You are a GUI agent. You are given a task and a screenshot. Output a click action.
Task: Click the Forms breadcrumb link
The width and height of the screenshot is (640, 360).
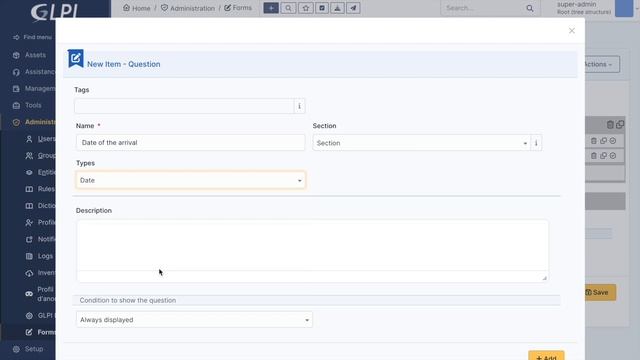(x=238, y=8)
